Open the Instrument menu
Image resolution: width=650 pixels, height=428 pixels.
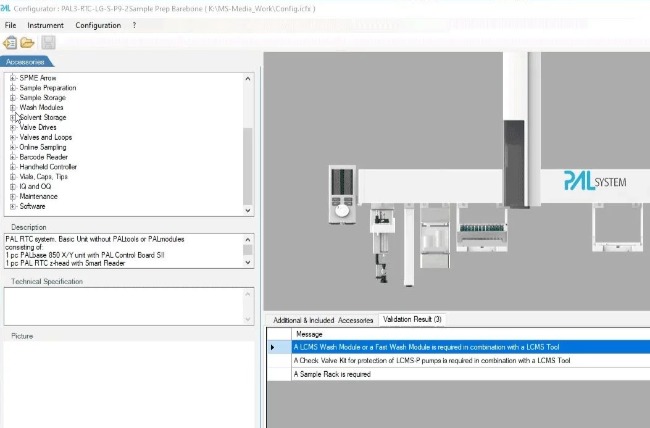pyautogui.click(x=46, y=25)
